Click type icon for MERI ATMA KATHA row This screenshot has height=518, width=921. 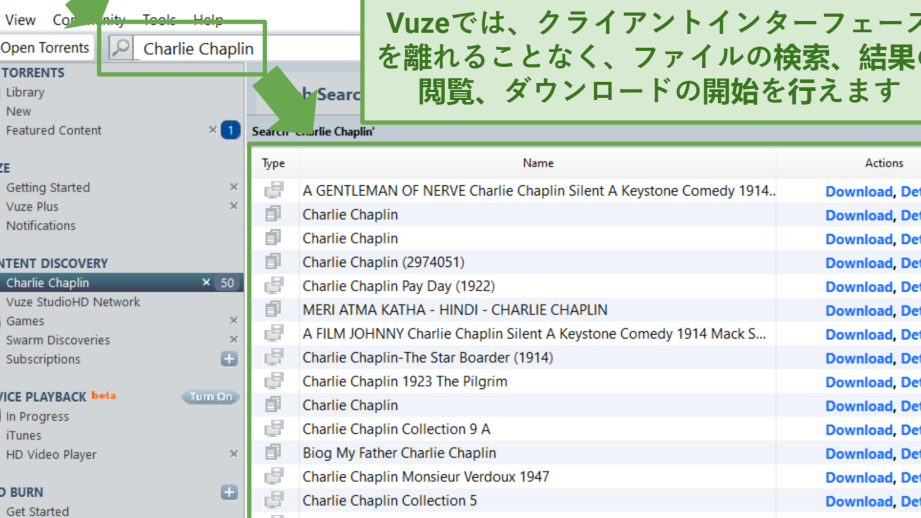tap(273, 310)
